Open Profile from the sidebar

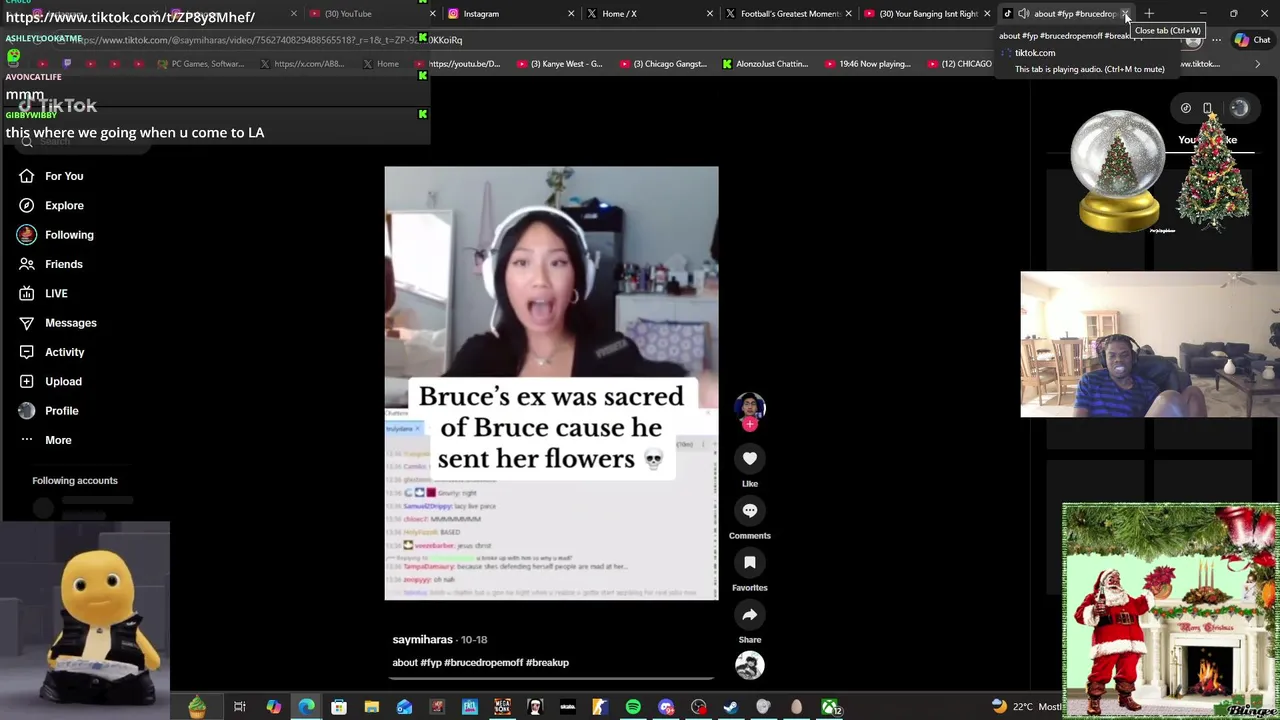pos(48,411)
